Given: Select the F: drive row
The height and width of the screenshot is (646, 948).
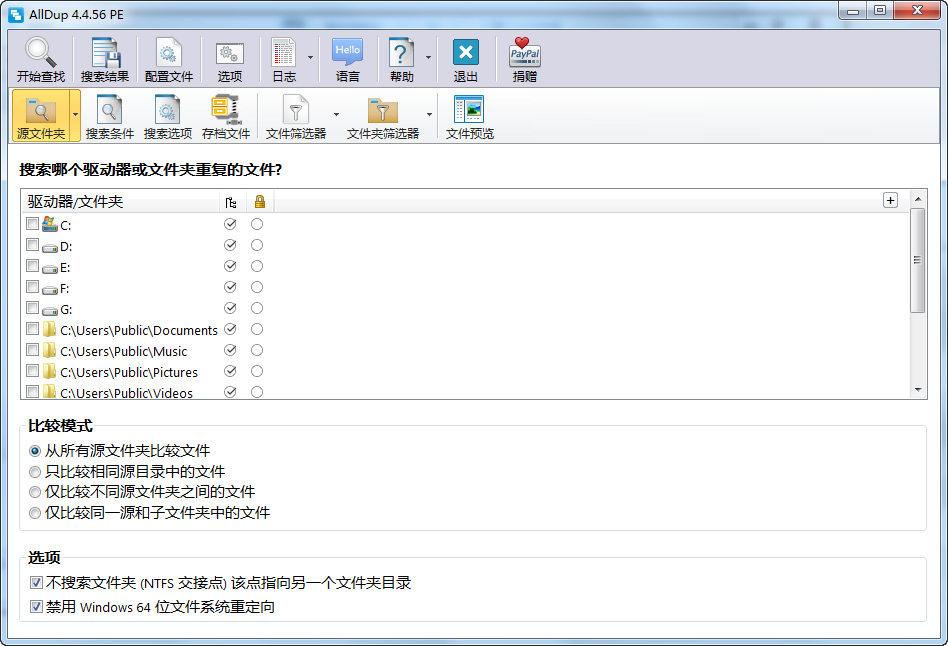Looking at the screenshot, I should click(x=465, y=287).
